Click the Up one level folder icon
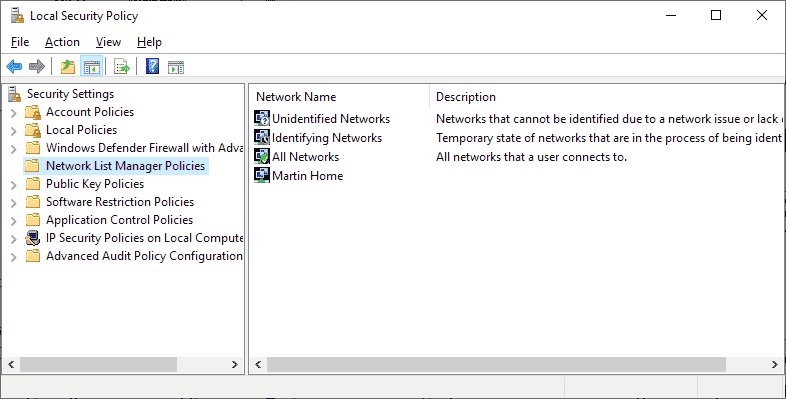The width and height of the screenshot is (786, 399). click(x=68, y=66)
